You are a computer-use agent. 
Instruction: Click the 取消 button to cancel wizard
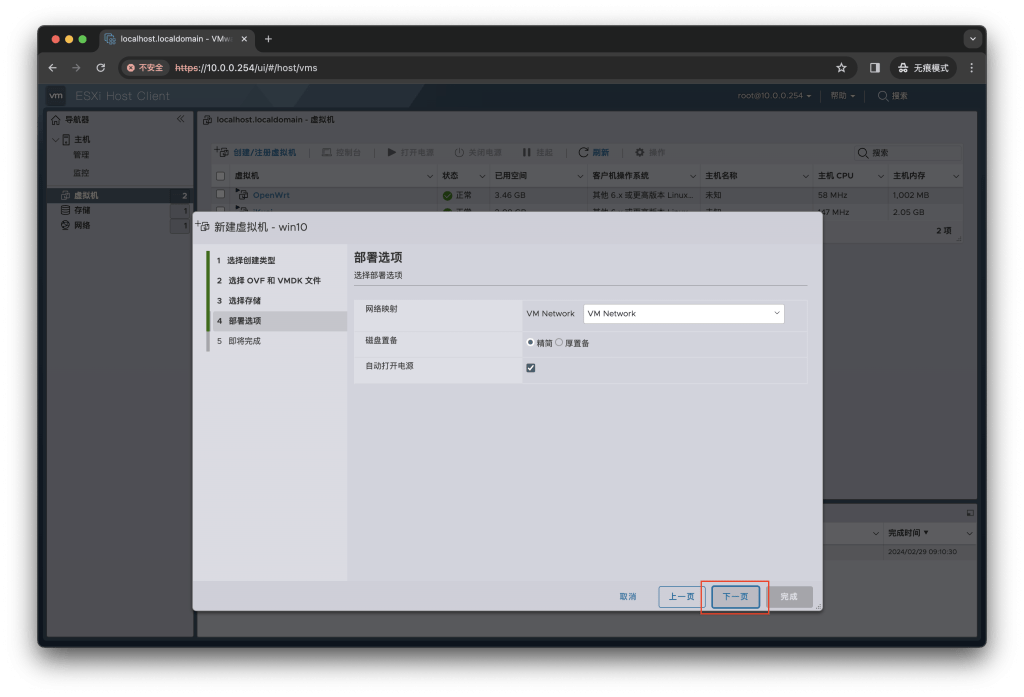(x=627, y=596)
